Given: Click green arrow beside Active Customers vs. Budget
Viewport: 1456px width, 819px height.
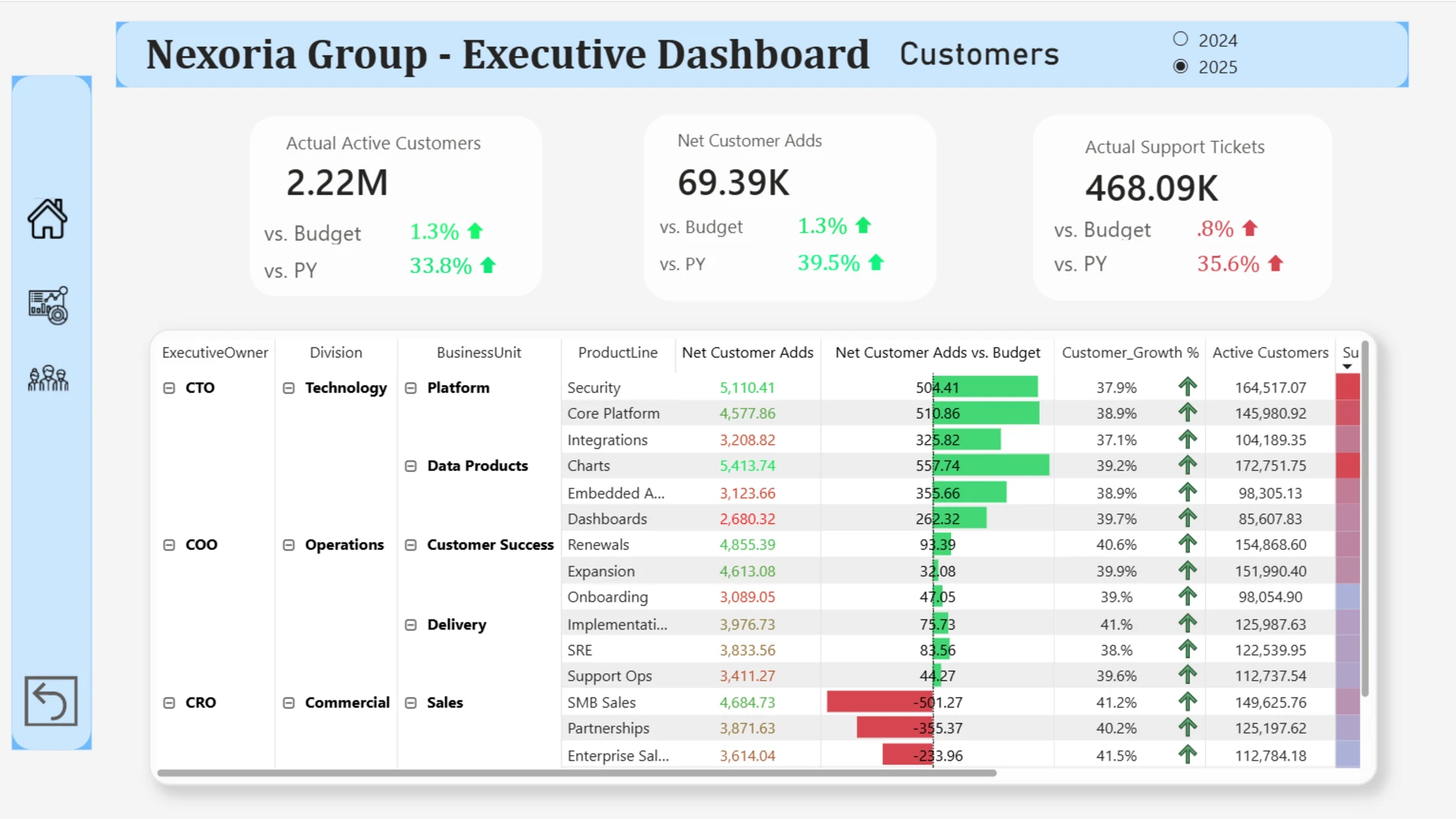Looking at the screenshot, I should point(475,231).
